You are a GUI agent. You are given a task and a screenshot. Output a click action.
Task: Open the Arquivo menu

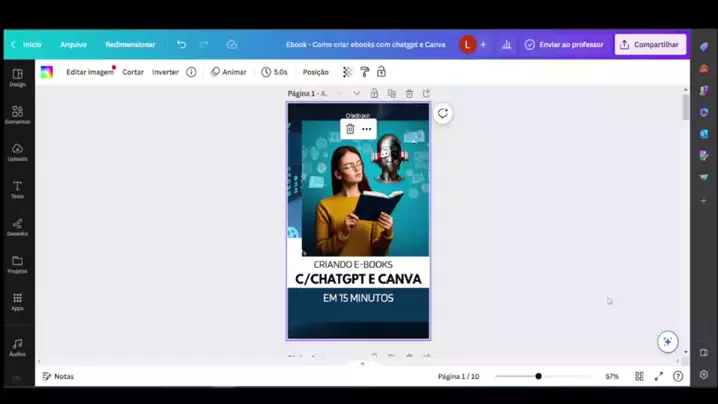tap(73, 44)
